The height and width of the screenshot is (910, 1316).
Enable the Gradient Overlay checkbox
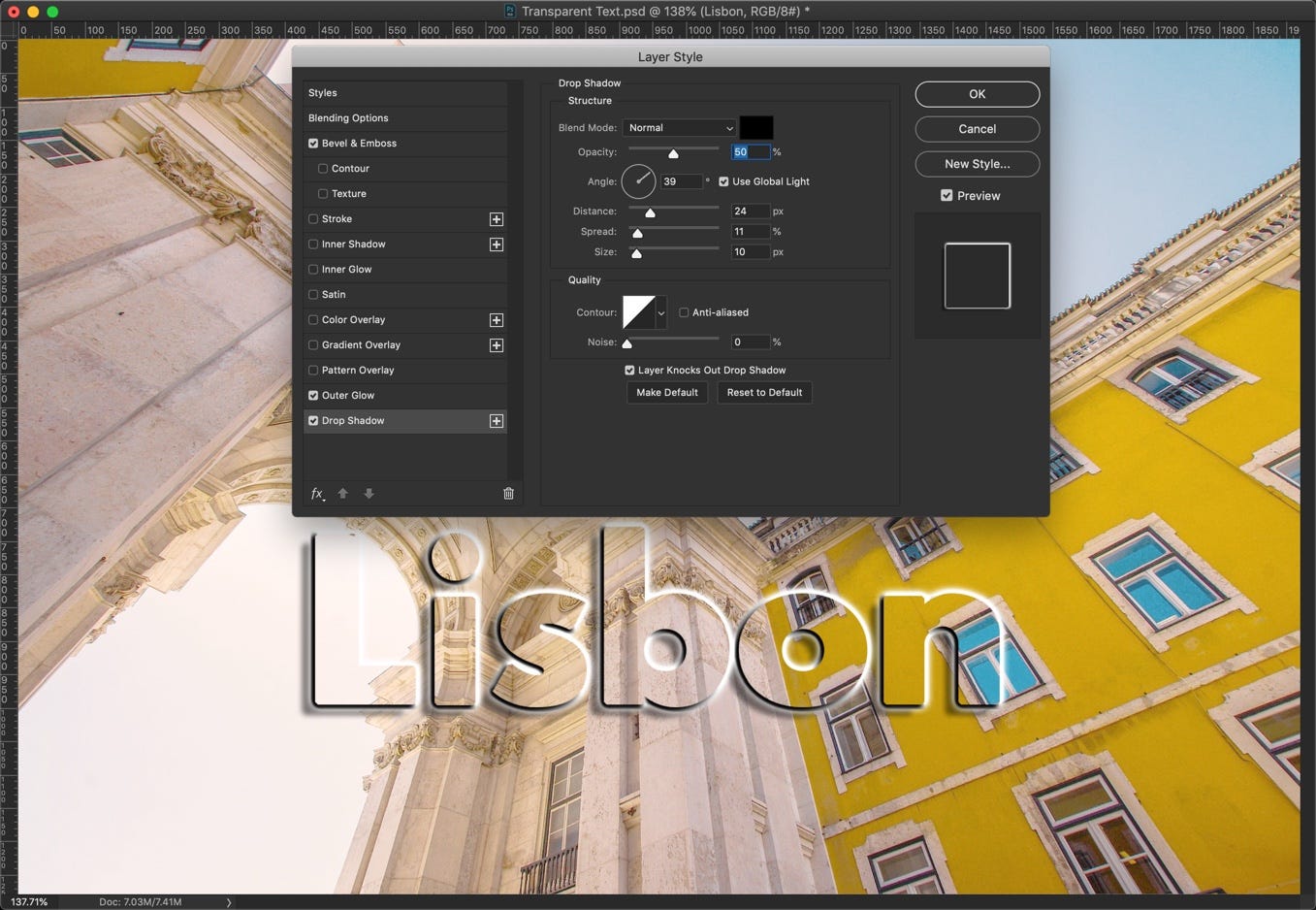[x=313, y=345]
